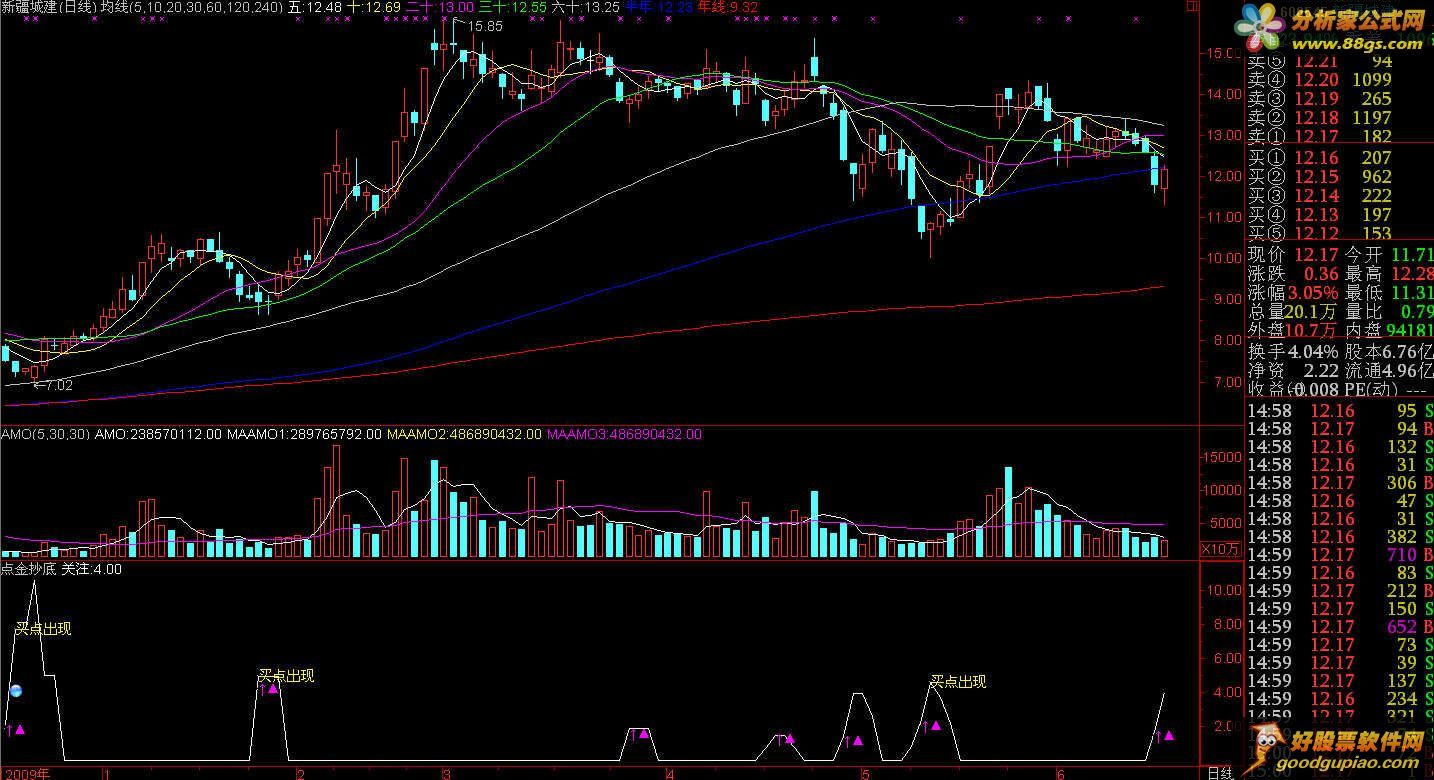Click the 14:58 trade with volume 382
This screenshot has width=1434, height=780.
pyautogui.click(x=1339, y=537)
